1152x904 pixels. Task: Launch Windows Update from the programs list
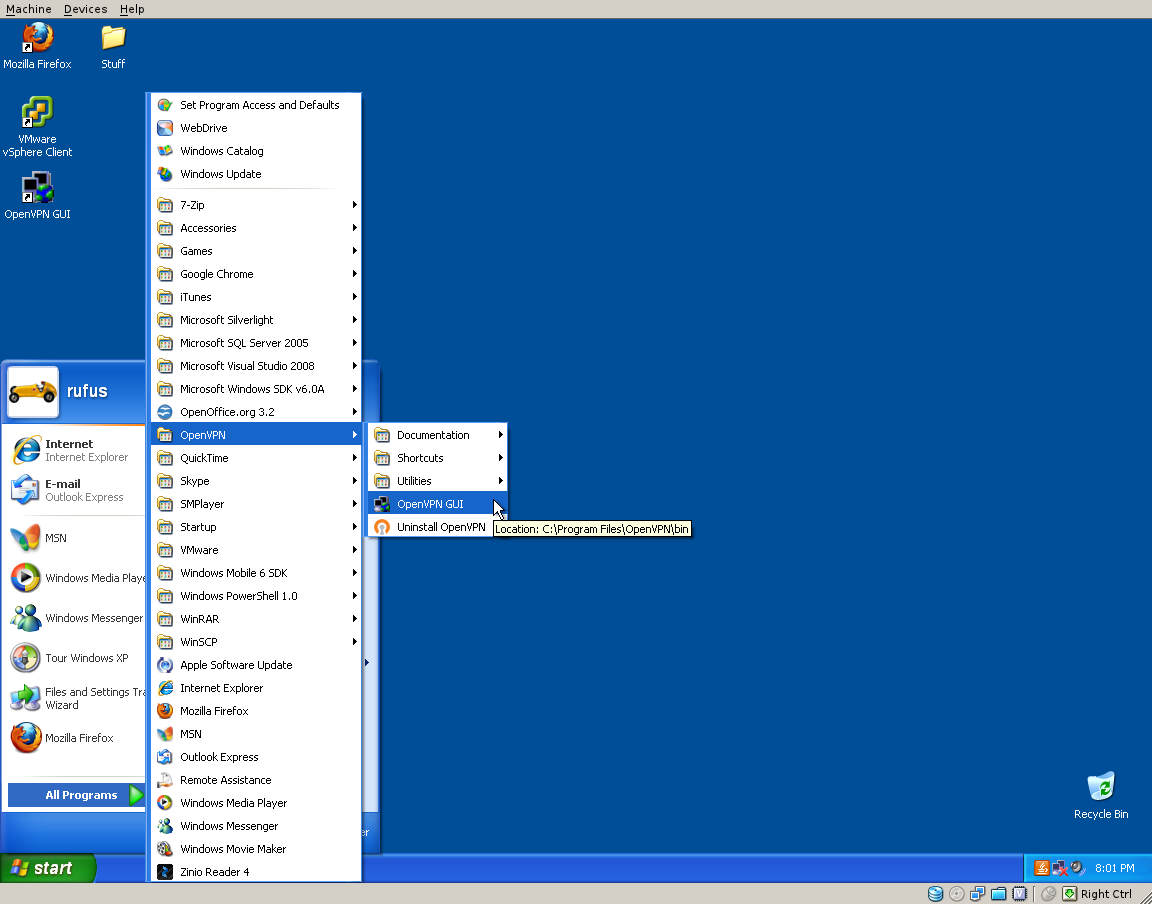(256, 174)
